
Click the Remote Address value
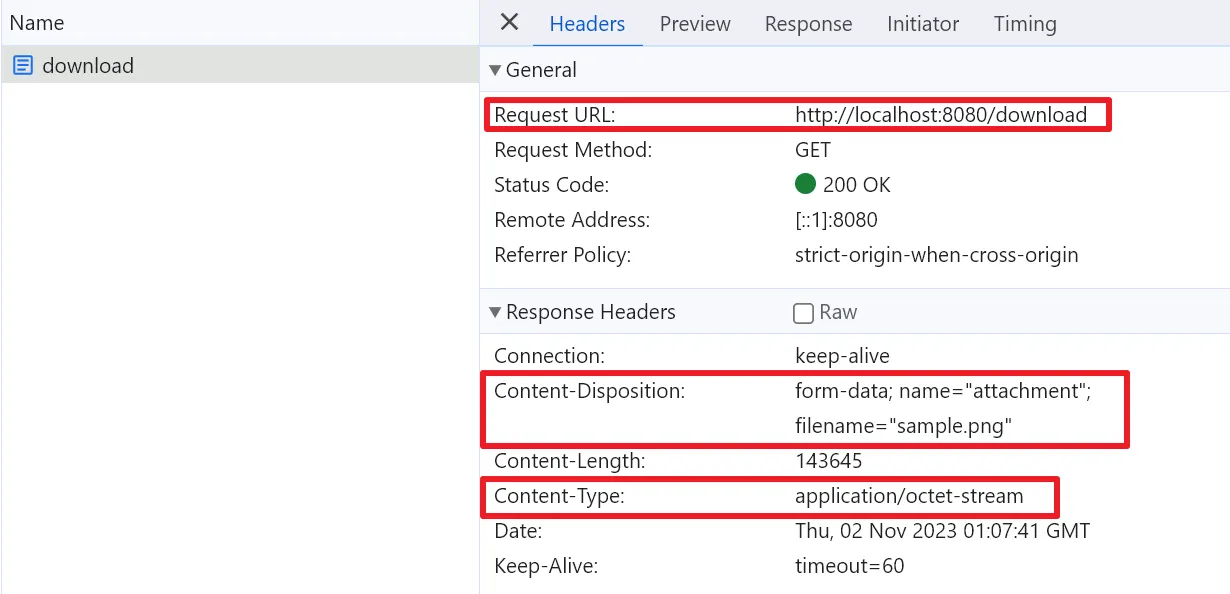point(836,220)
